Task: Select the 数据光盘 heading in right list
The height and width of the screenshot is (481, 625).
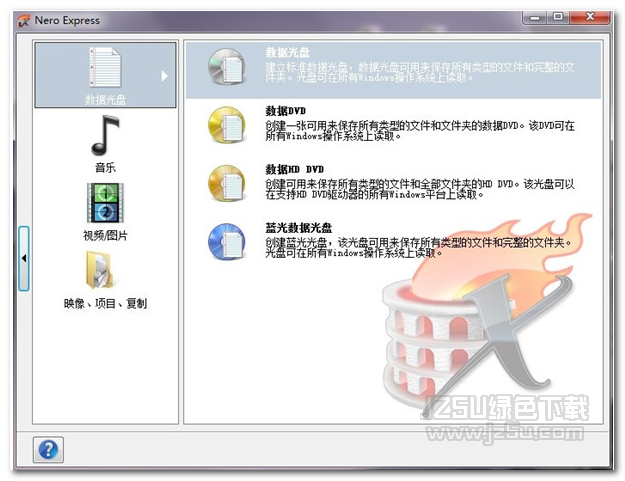Action: pyautogui.click(x=287, y=52)
